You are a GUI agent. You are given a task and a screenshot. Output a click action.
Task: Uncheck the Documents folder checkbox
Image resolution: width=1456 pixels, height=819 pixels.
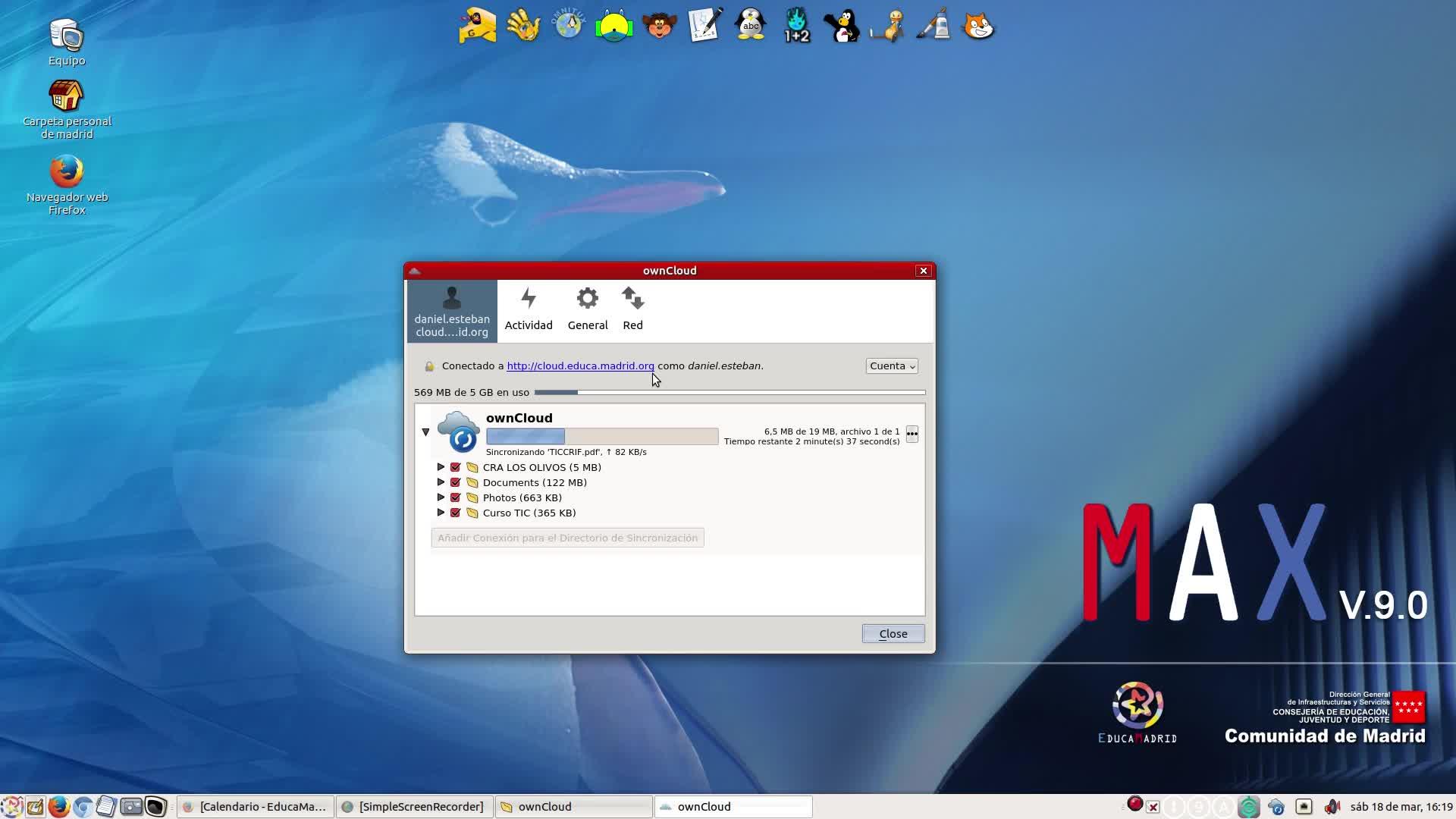[456, 483]
